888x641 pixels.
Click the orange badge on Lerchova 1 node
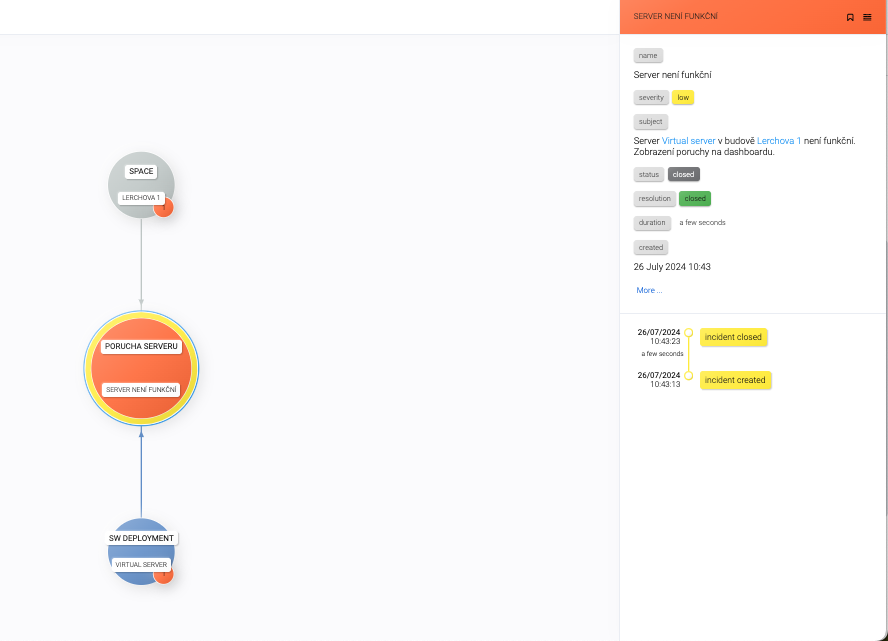164,208
